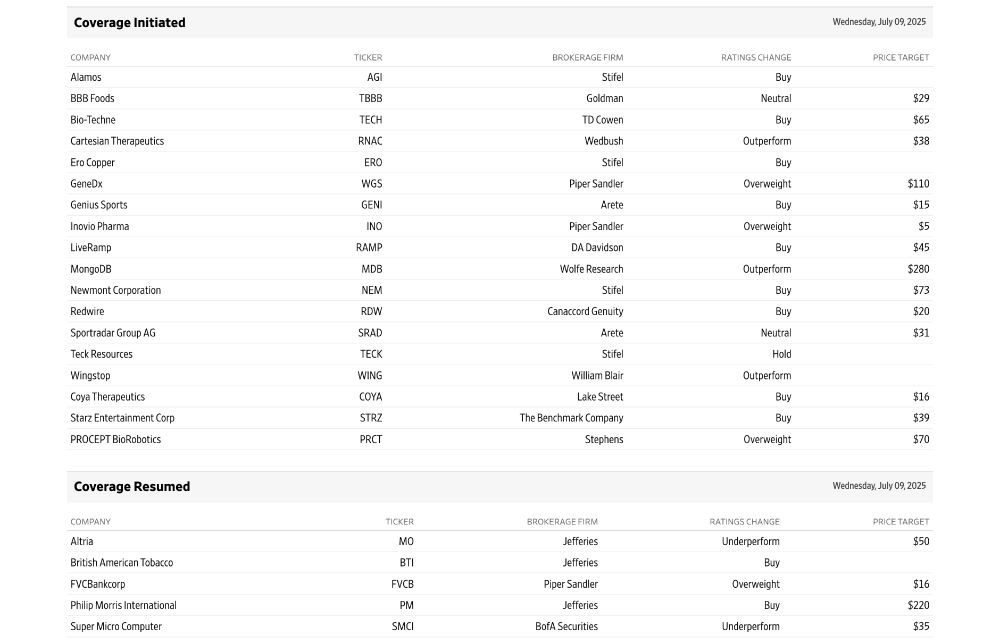Select ticker TECH for Bio-Techne
Image resolution: width=1000 pixels, height=644 pixels.
(370, 120)
